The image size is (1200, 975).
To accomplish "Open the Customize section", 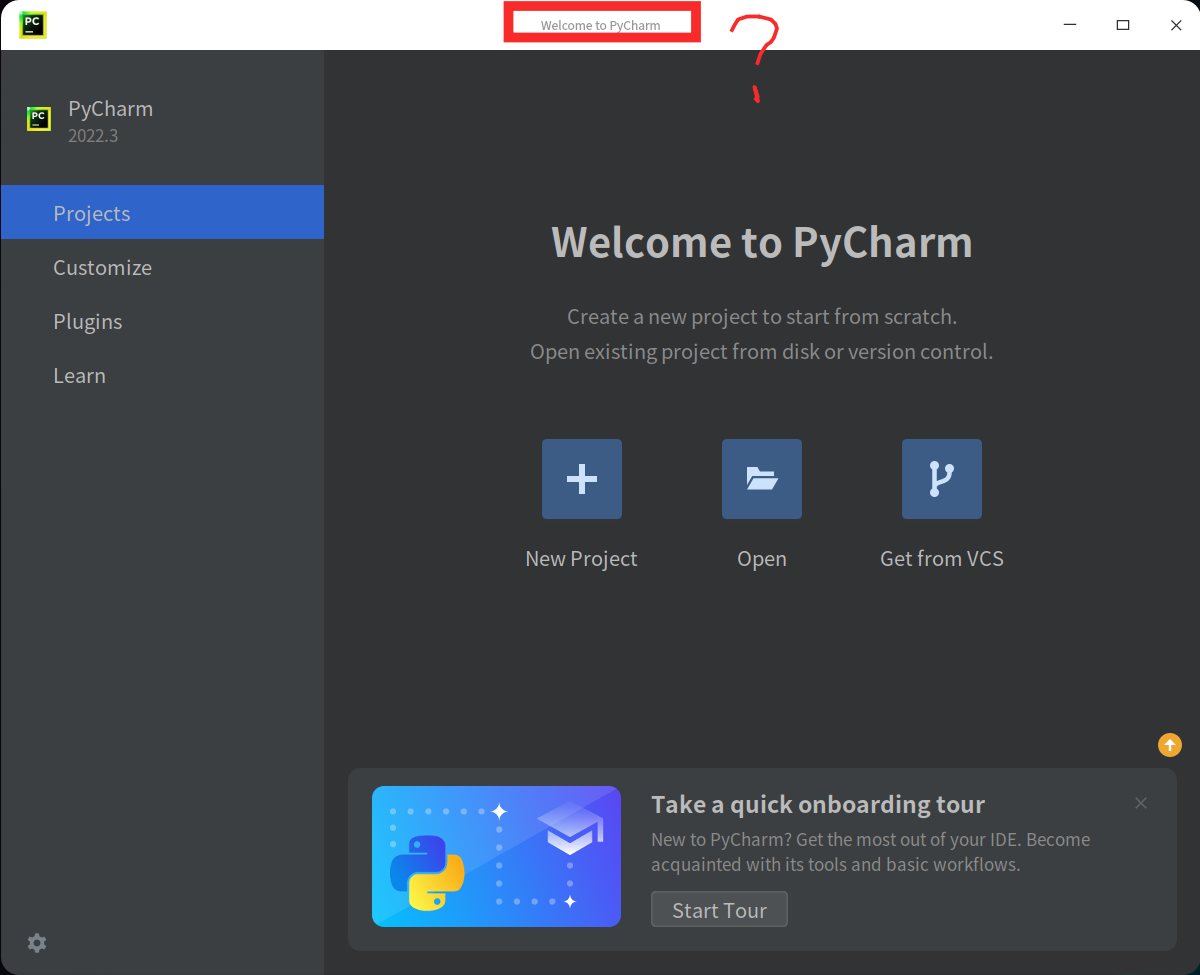I will [103, 267].
